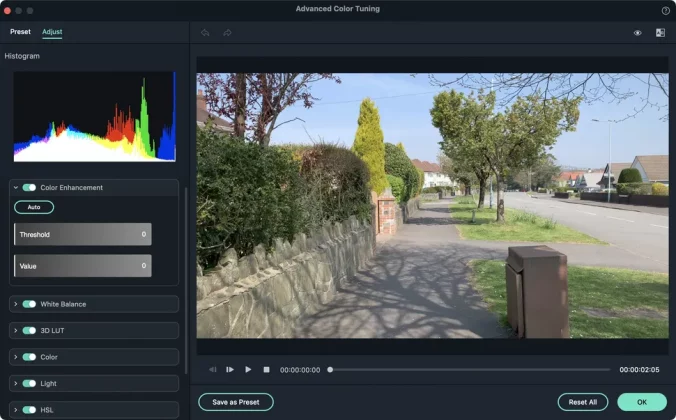Screen dimensions: 676x420
Task: Click the undo arrow icon
Action: (x=205, y=33)
